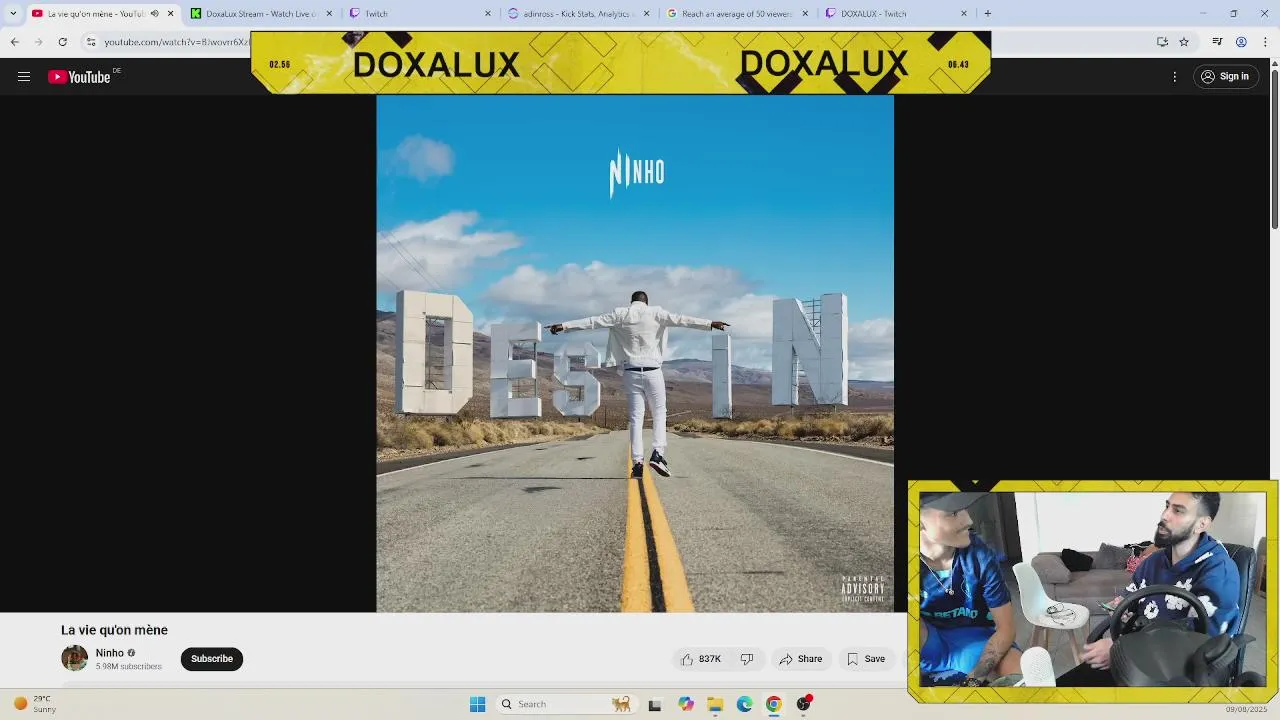Go forward in browser history
The image size is (1280, 720).
point(38,42)
